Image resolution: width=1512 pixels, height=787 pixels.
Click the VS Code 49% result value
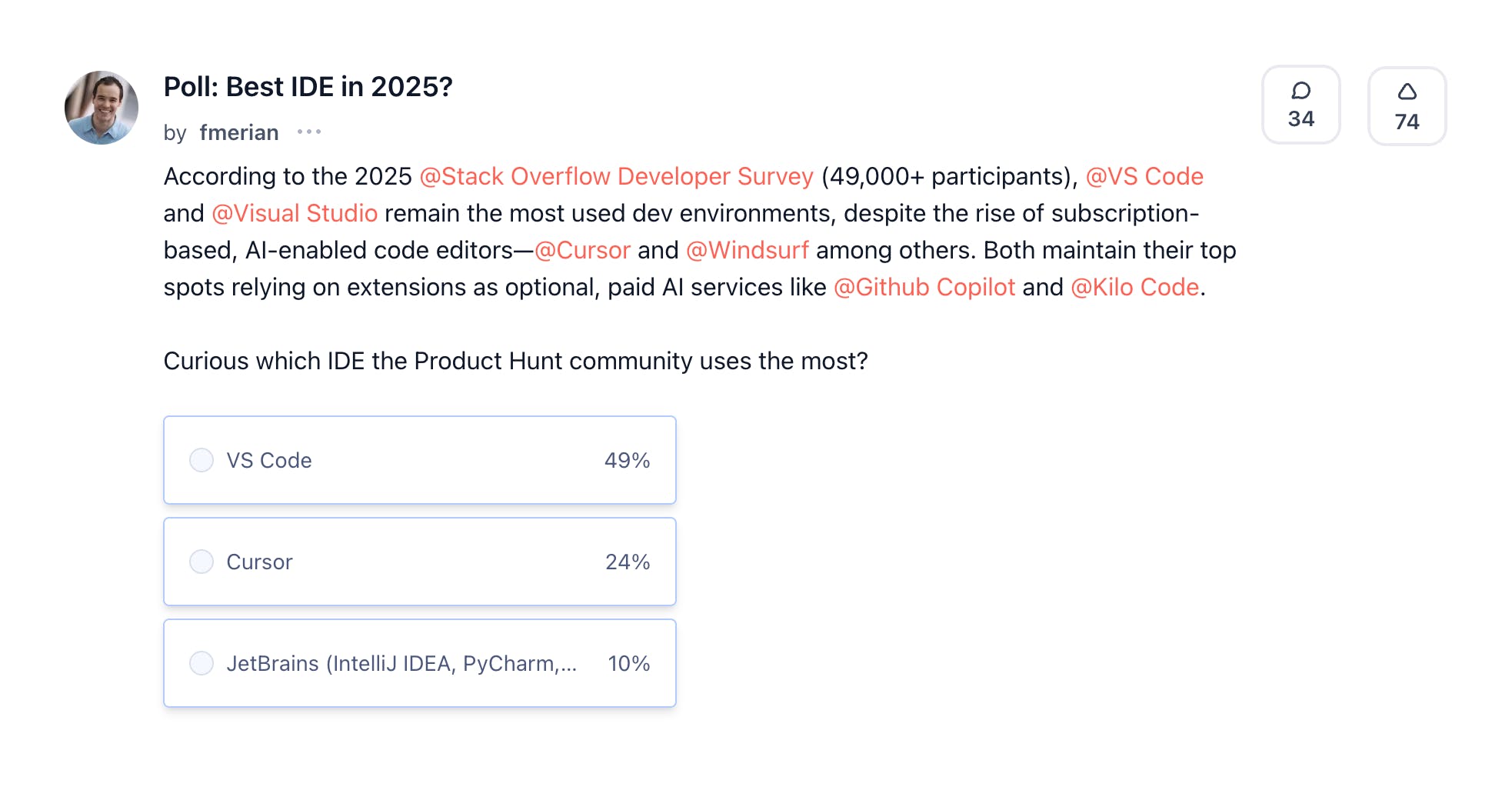627,460
